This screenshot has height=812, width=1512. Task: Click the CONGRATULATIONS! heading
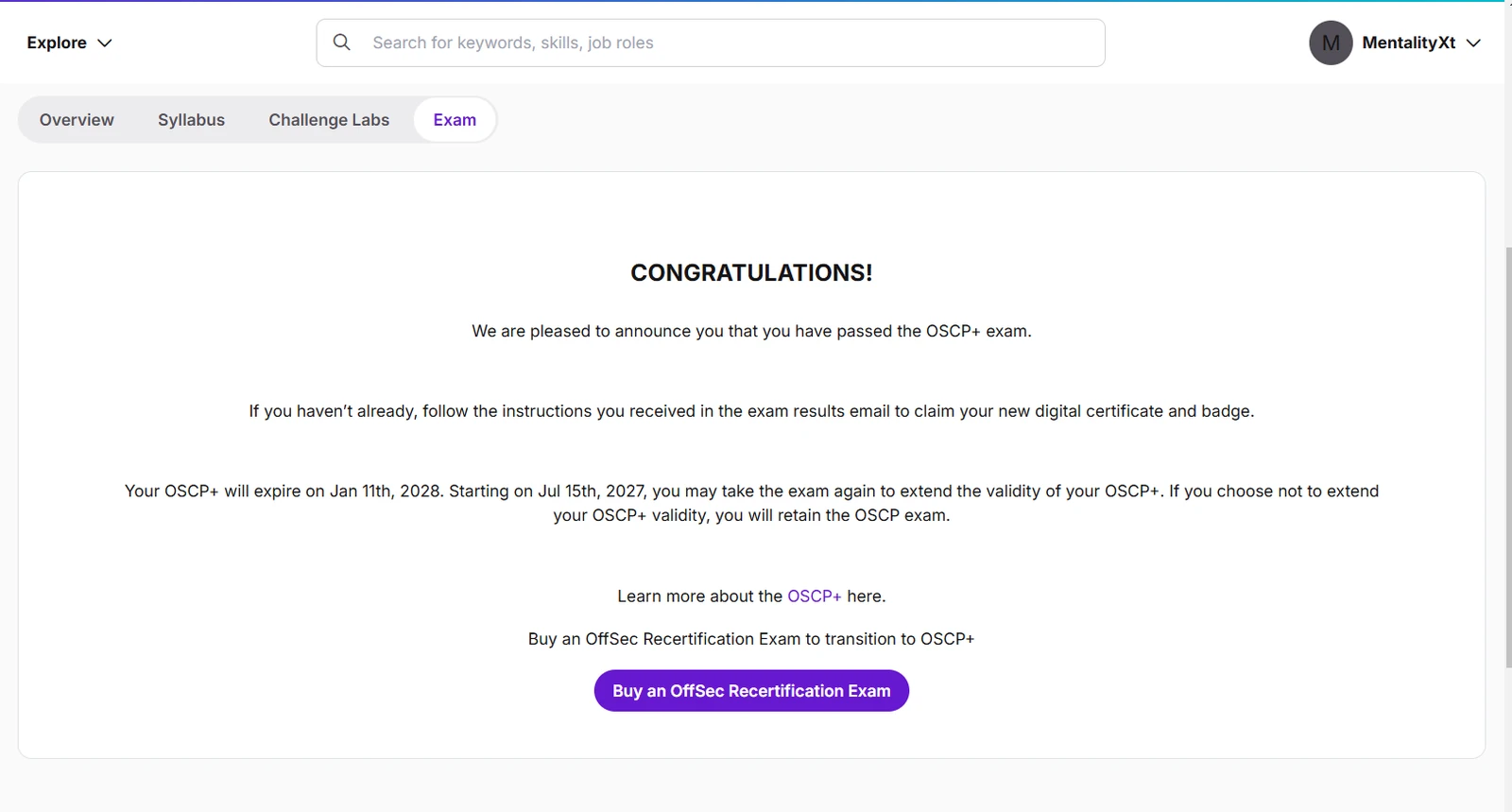(x=751, y=273)
